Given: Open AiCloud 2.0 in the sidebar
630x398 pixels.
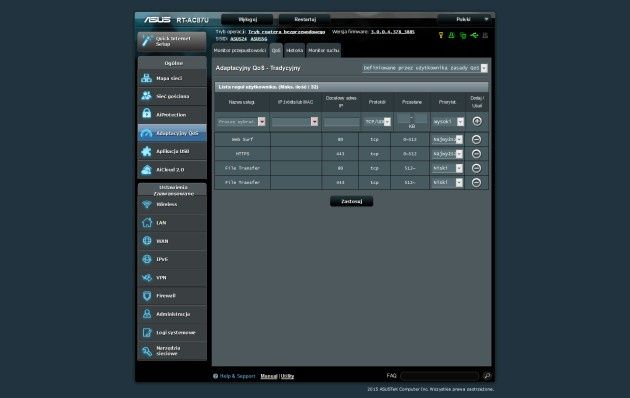Looking at the screenshot, I should [x=172, y=169].
